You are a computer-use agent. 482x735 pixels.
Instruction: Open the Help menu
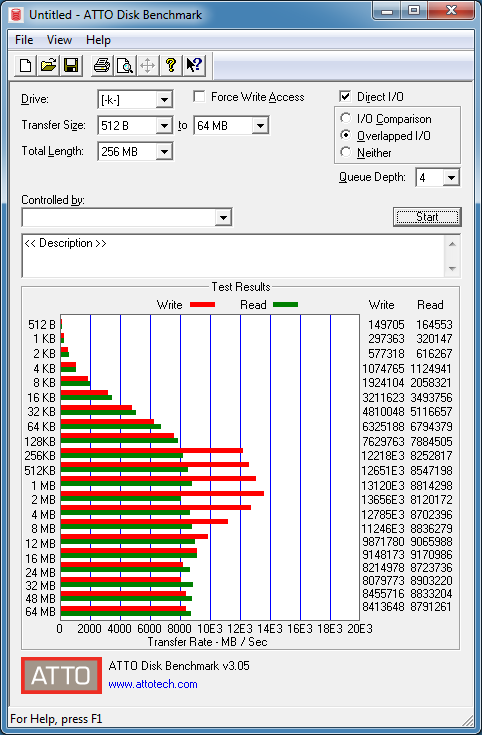point(98,40)
